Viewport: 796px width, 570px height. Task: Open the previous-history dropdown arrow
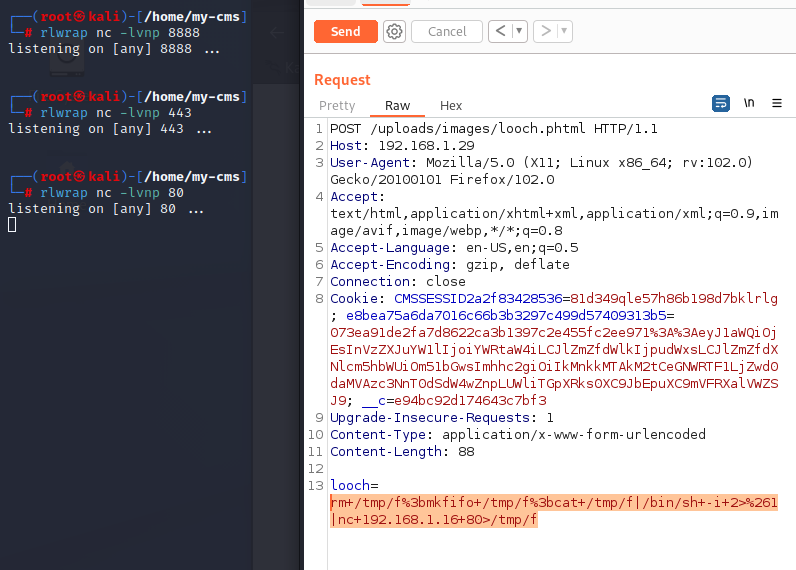519,31
